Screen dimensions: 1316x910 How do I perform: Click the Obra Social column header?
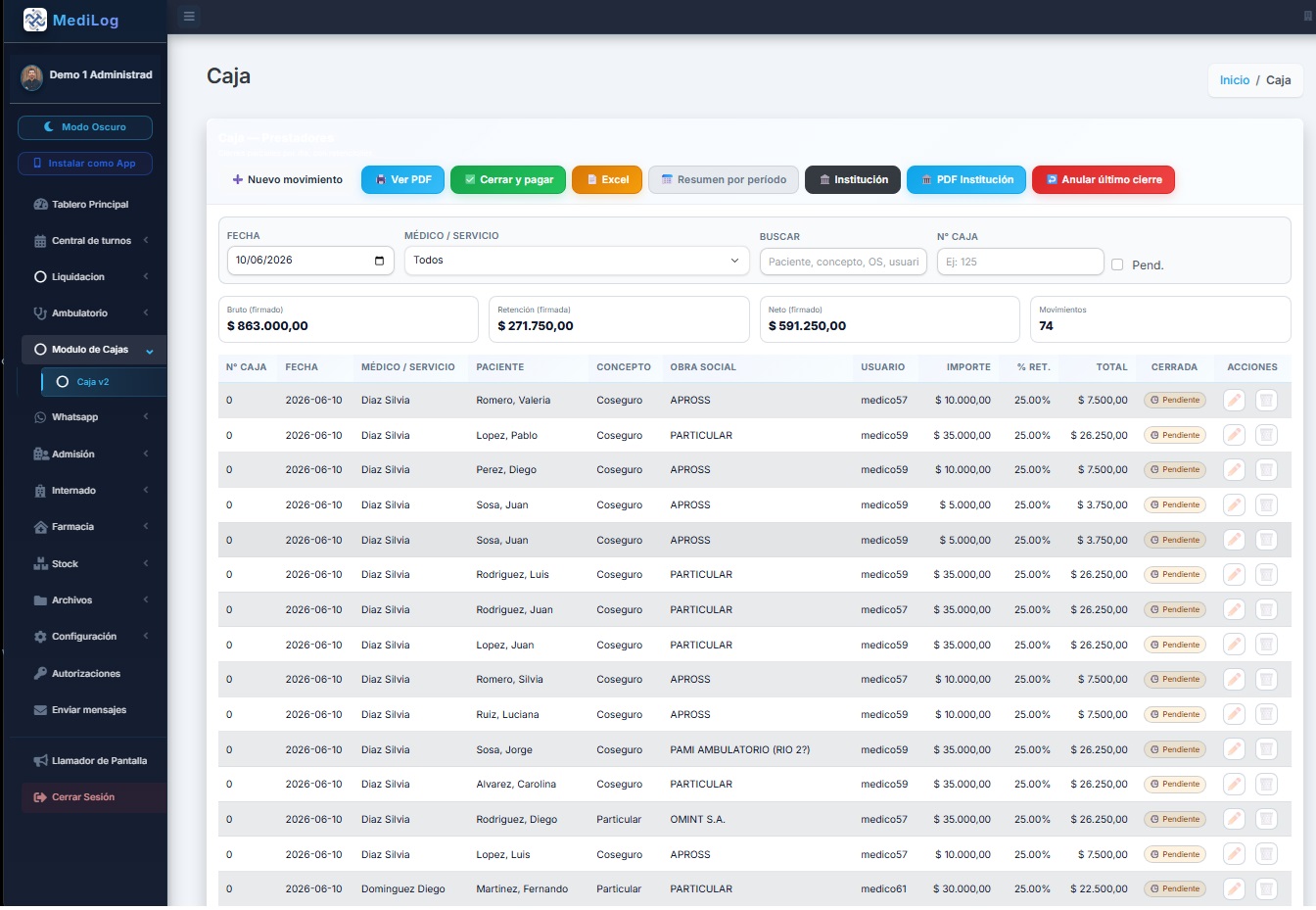[703, 367]
